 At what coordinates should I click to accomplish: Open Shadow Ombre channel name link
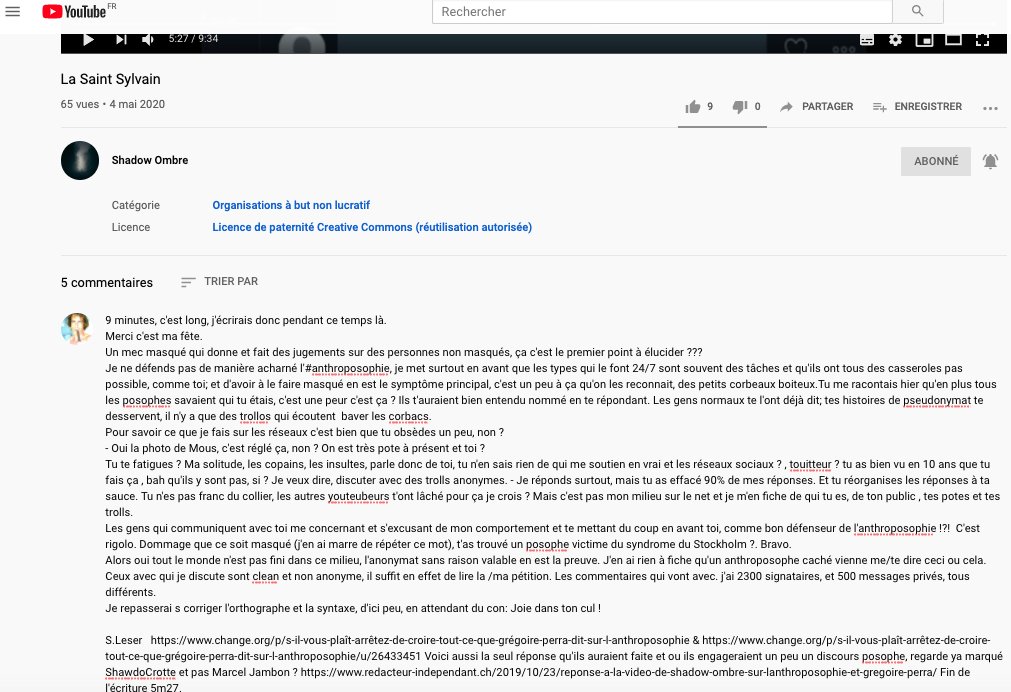(150, 160)
